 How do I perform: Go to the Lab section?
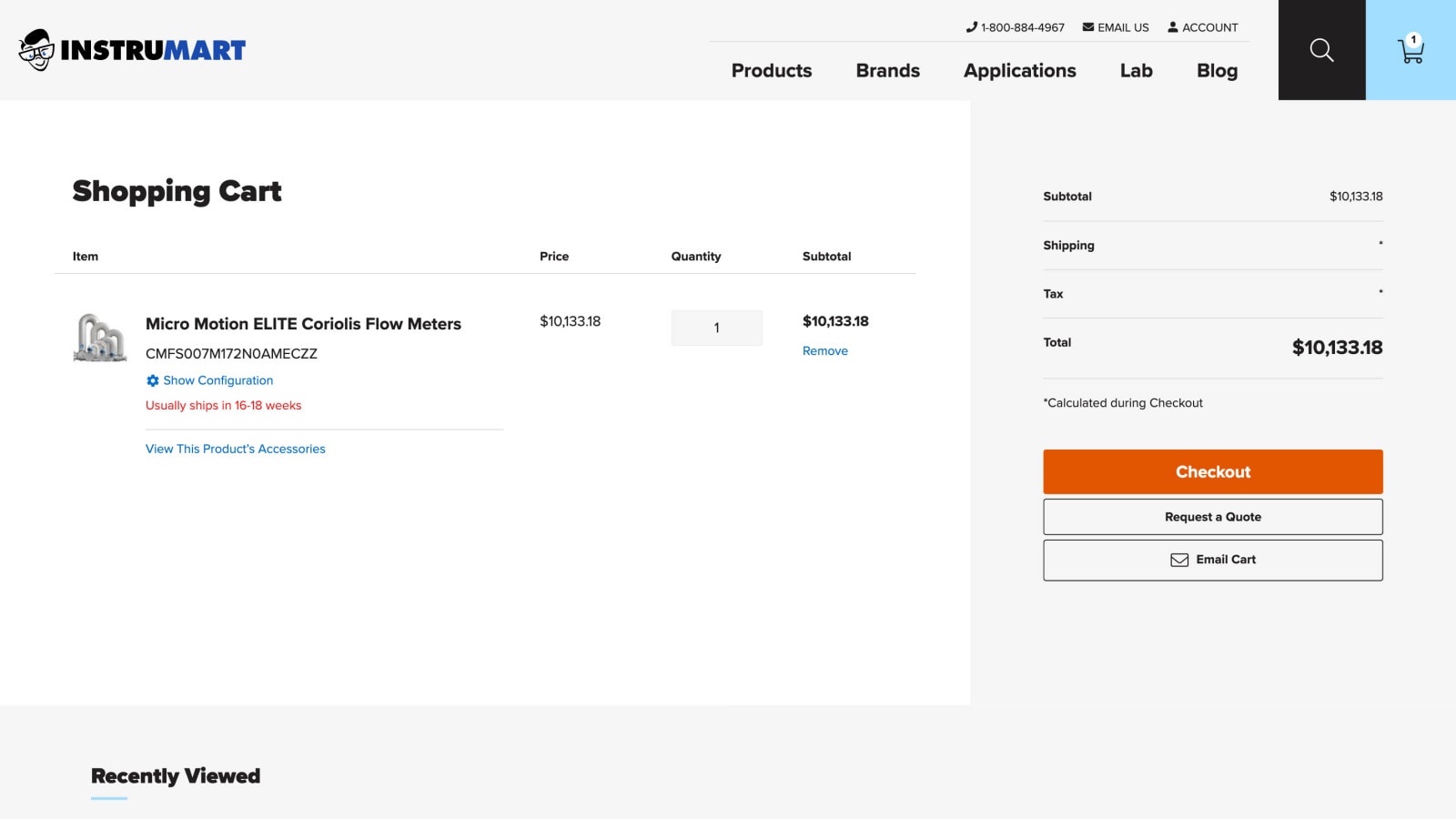pos(1137,71)
